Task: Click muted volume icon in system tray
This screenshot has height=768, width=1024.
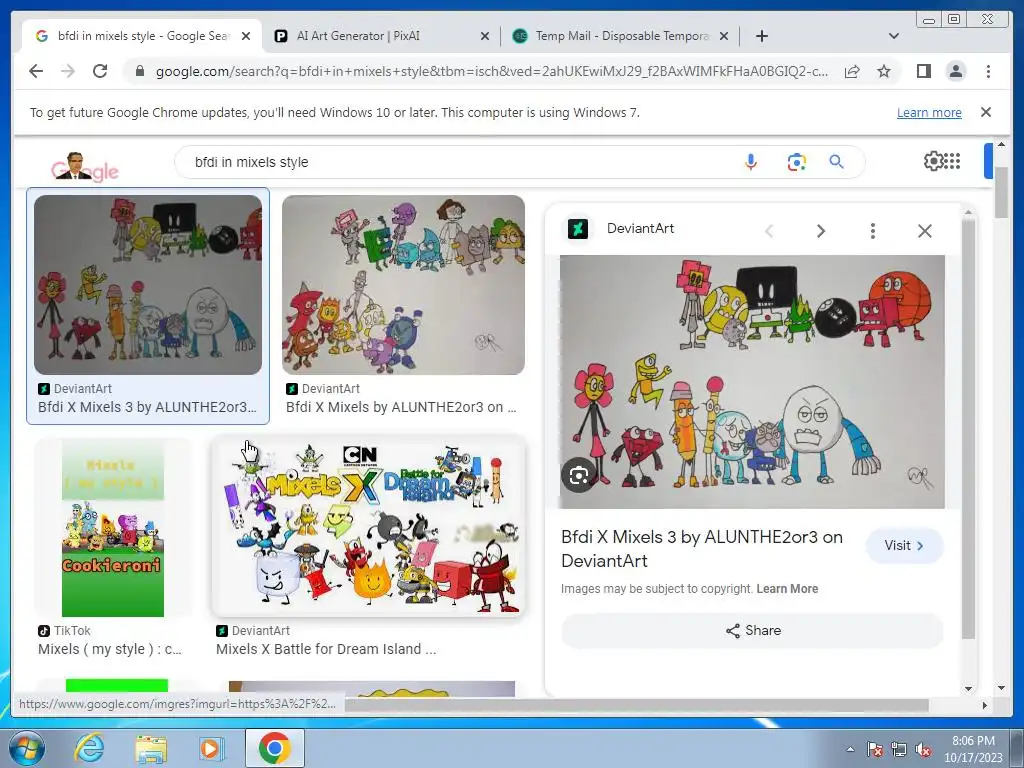Action: tap(923, 750)
